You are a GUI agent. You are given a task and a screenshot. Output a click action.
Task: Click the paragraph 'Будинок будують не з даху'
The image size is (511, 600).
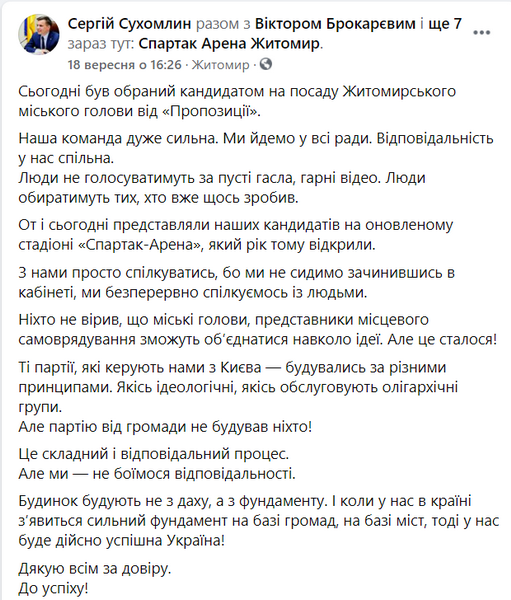tap(259, 521)
